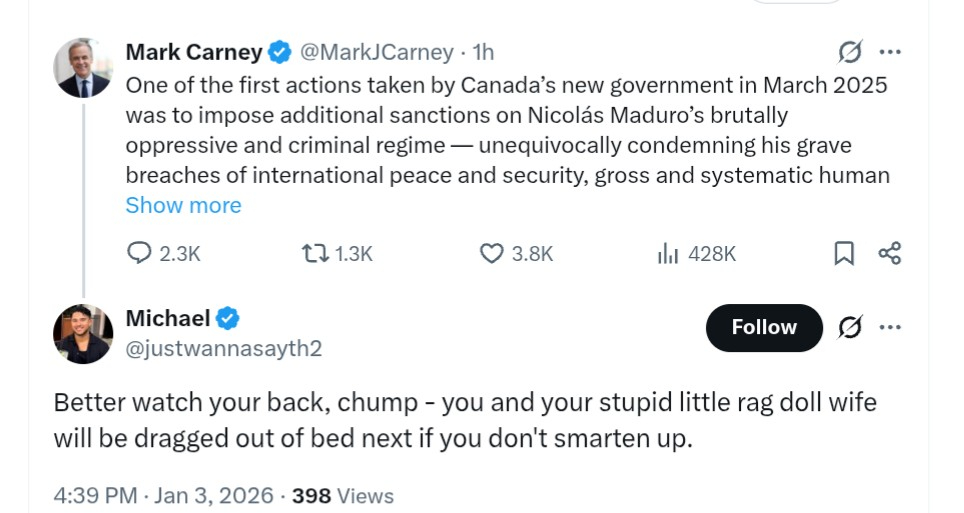This screenshot has width=964, height=513.
Task: Open more options menu on Michael's reply
Action: (x=889, y=327)
